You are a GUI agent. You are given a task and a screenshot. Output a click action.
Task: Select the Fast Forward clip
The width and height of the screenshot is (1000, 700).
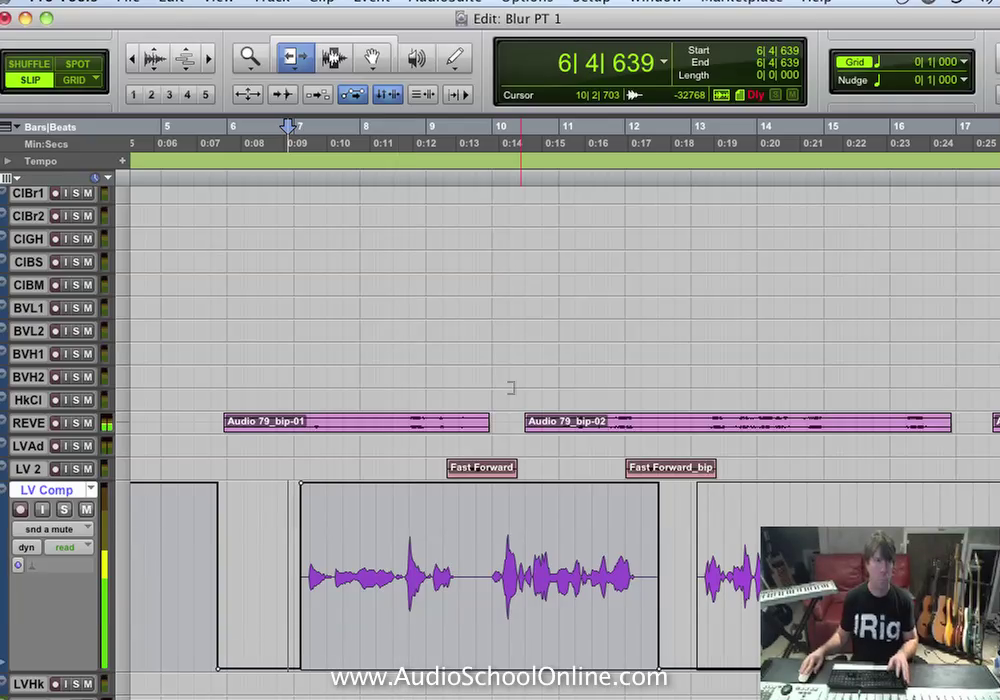pyautogui.click(x=482, y=467)
